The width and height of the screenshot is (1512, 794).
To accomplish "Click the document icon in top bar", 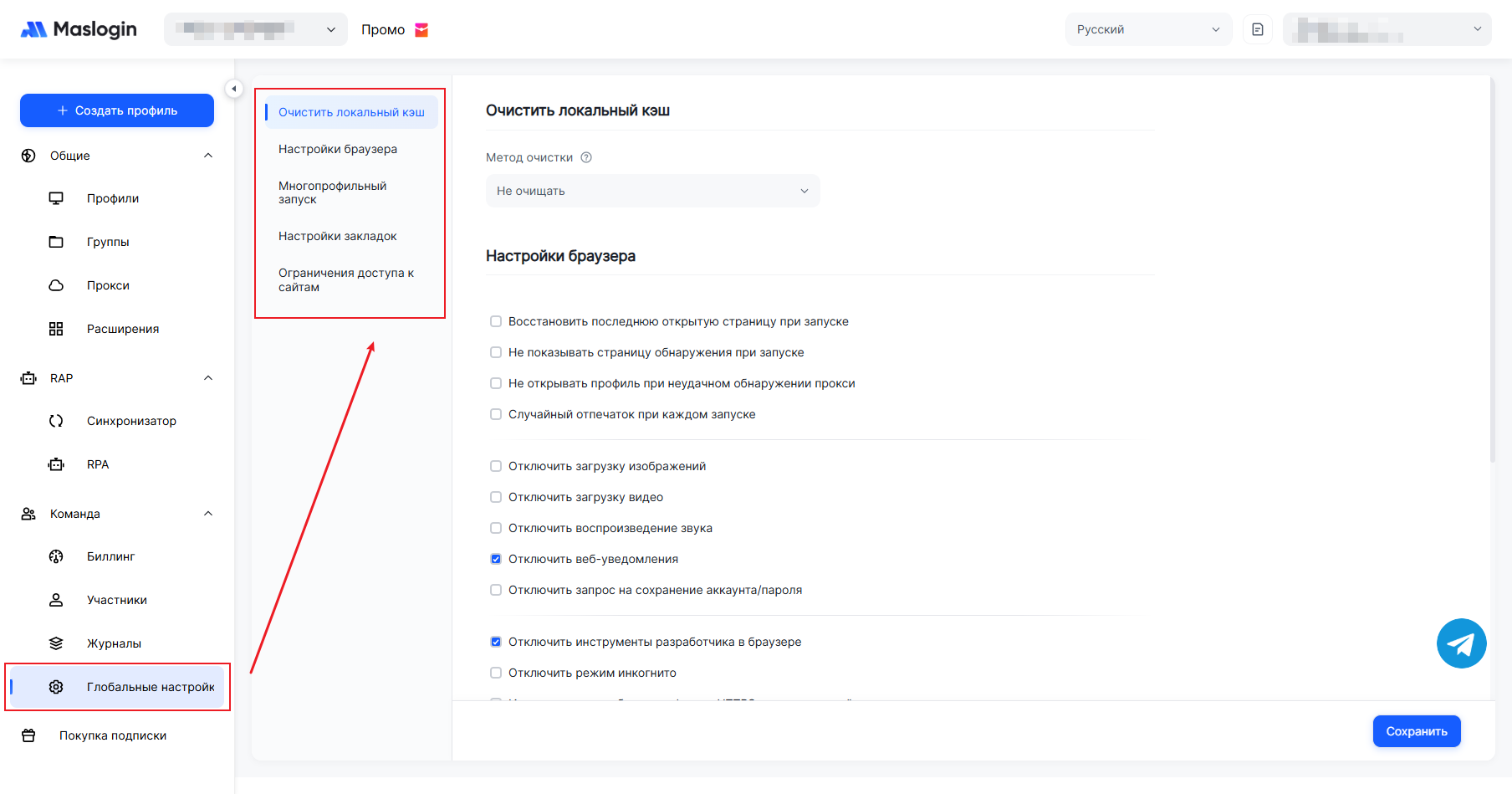I will click(1257, 29).
